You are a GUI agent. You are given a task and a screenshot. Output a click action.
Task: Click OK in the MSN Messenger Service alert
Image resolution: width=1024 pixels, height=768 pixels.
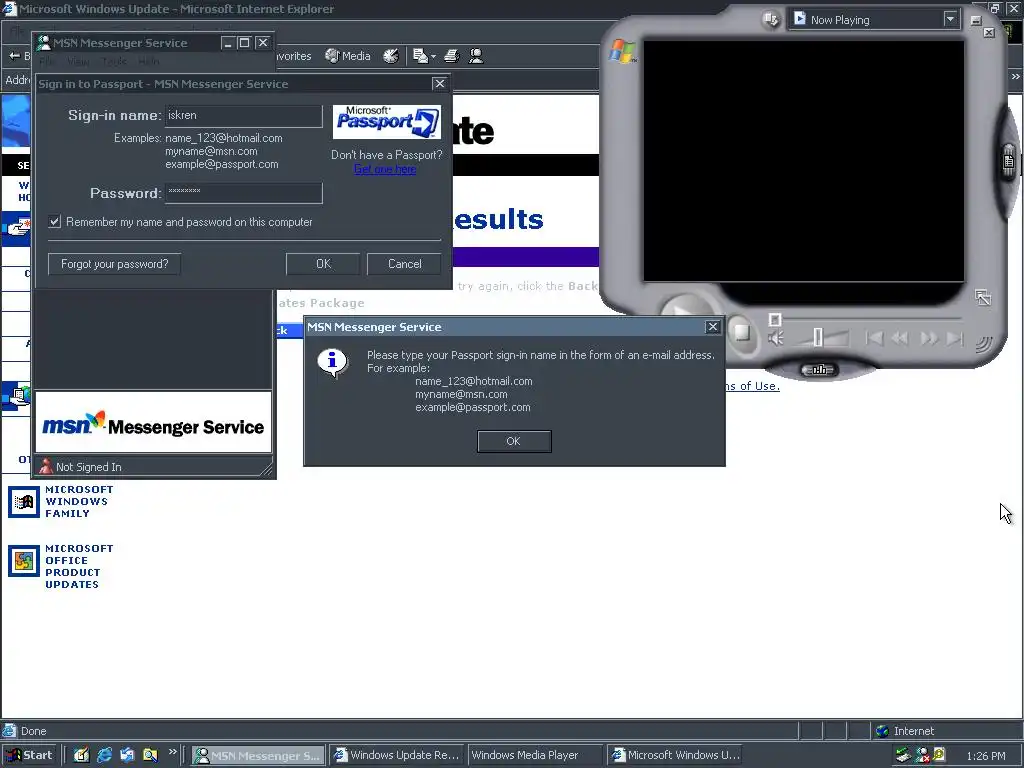point(514,441)
